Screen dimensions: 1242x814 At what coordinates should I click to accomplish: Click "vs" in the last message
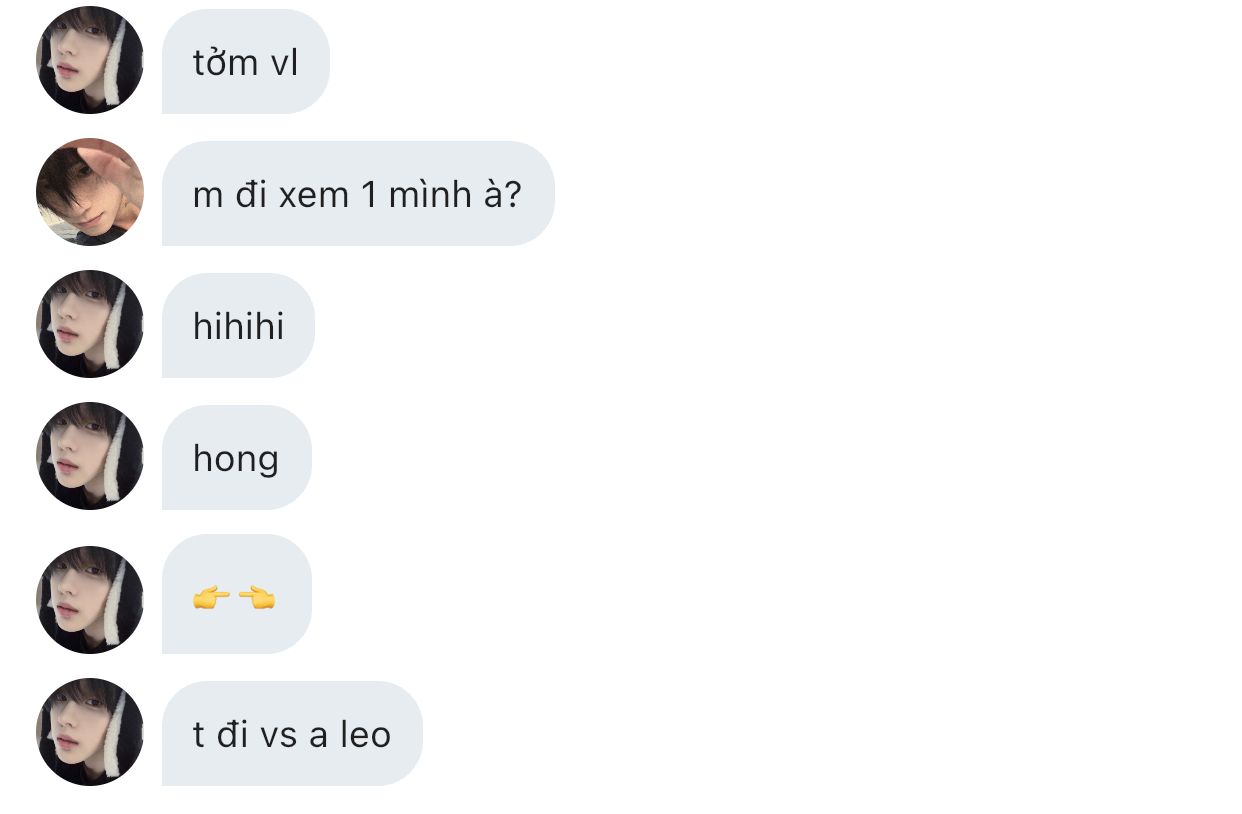280,735
